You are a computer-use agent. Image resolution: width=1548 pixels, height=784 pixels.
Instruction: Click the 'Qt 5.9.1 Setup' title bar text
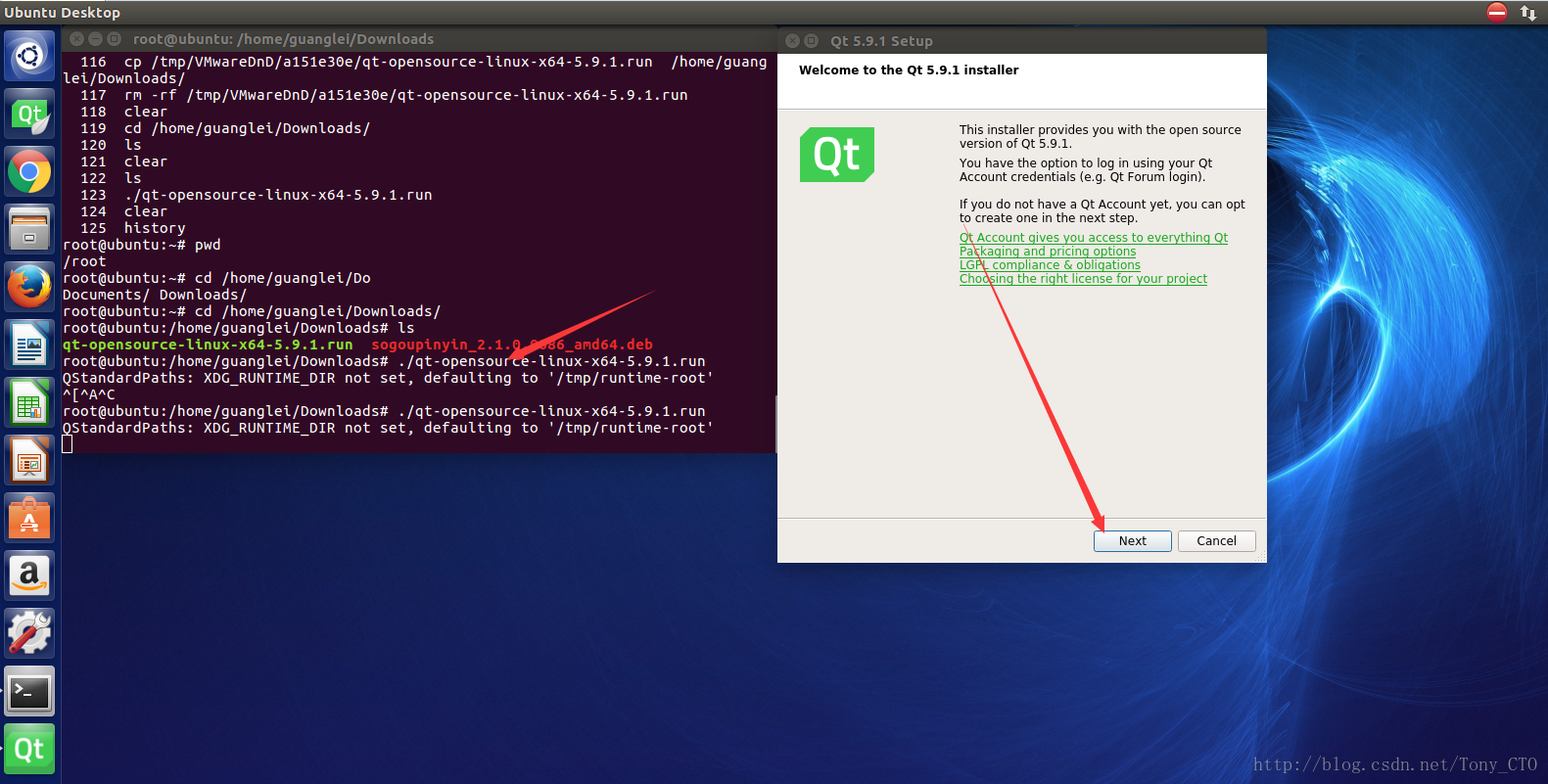(881, 41)
